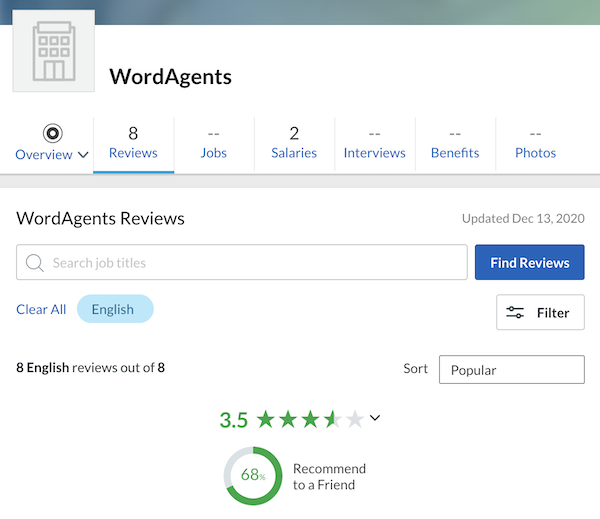This screenshot has height=519, width=600.
Task: Click the 'WordAgents Reviews' heading
Action: click(x=100, y=219)
